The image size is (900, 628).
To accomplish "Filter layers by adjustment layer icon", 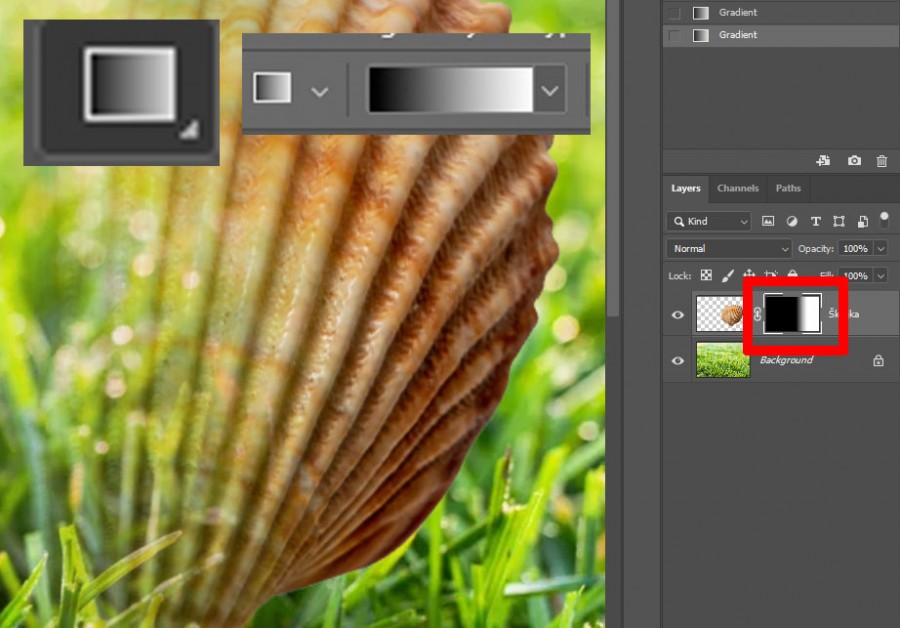I will point(792,221).
